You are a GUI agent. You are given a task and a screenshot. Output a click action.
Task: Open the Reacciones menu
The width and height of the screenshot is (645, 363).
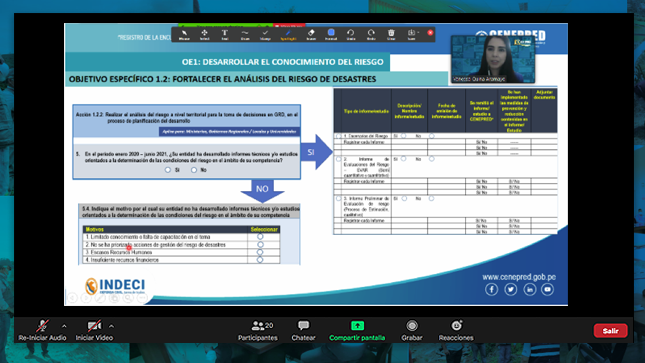coord(456,330)
